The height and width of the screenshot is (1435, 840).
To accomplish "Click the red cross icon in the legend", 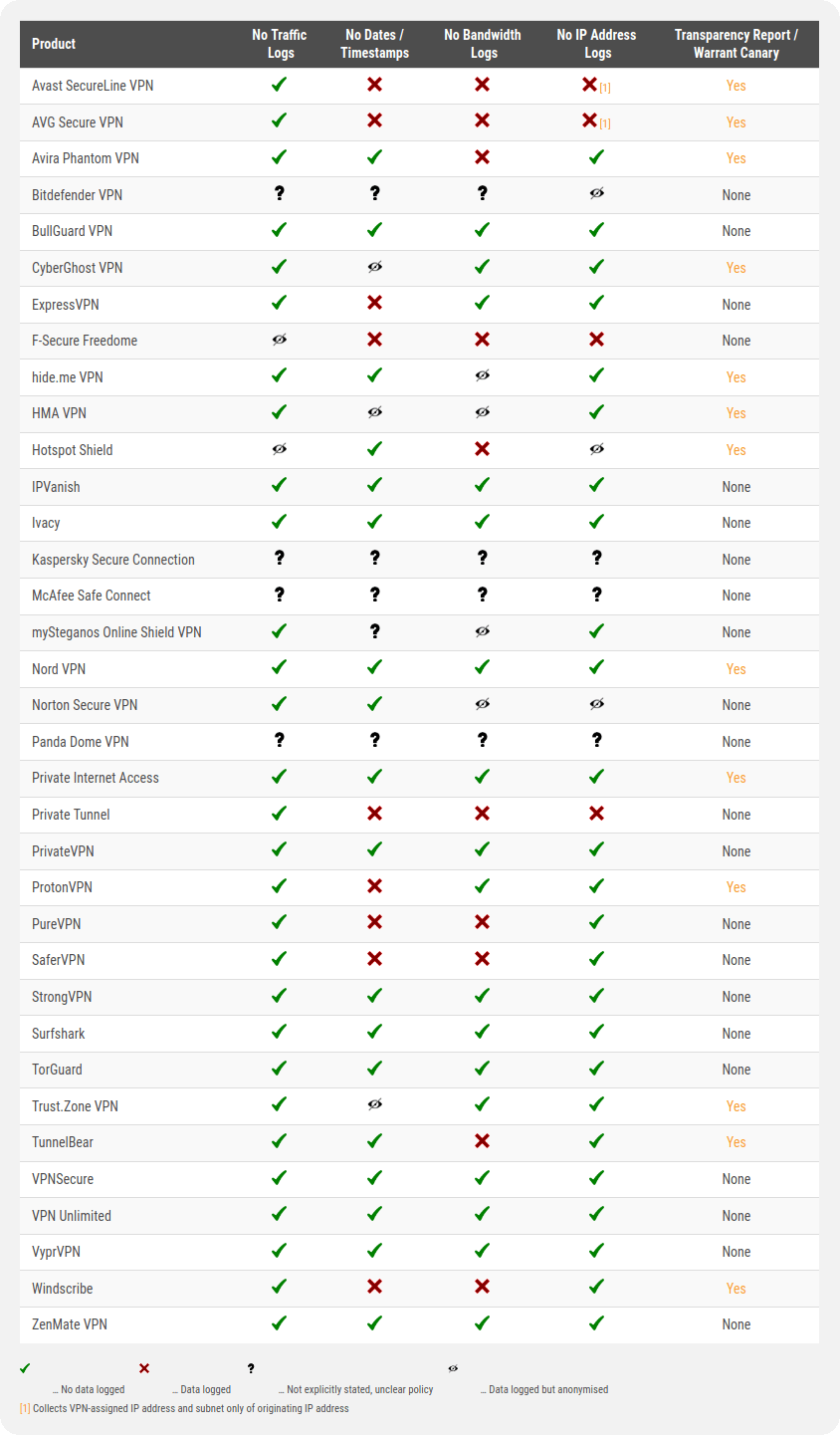I will [144, 1368].
